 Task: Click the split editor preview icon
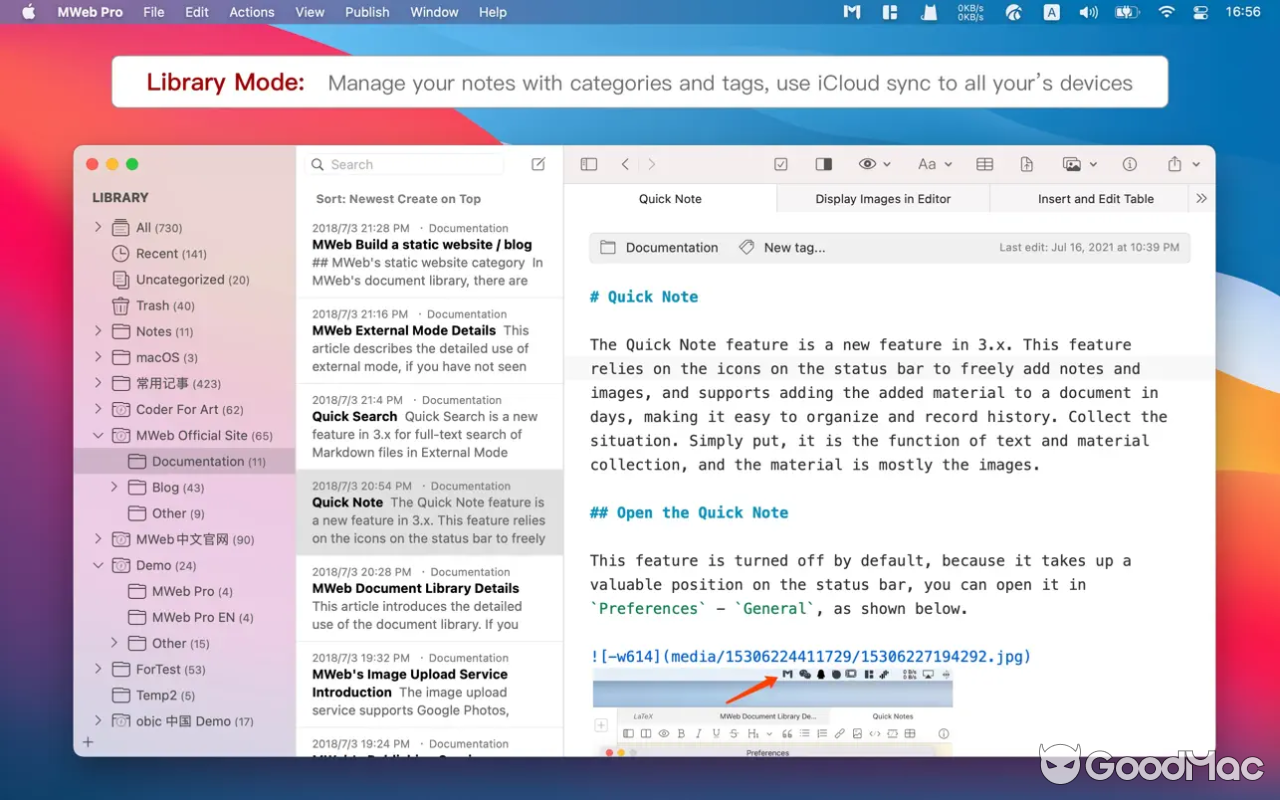click(x=823, y=163)
